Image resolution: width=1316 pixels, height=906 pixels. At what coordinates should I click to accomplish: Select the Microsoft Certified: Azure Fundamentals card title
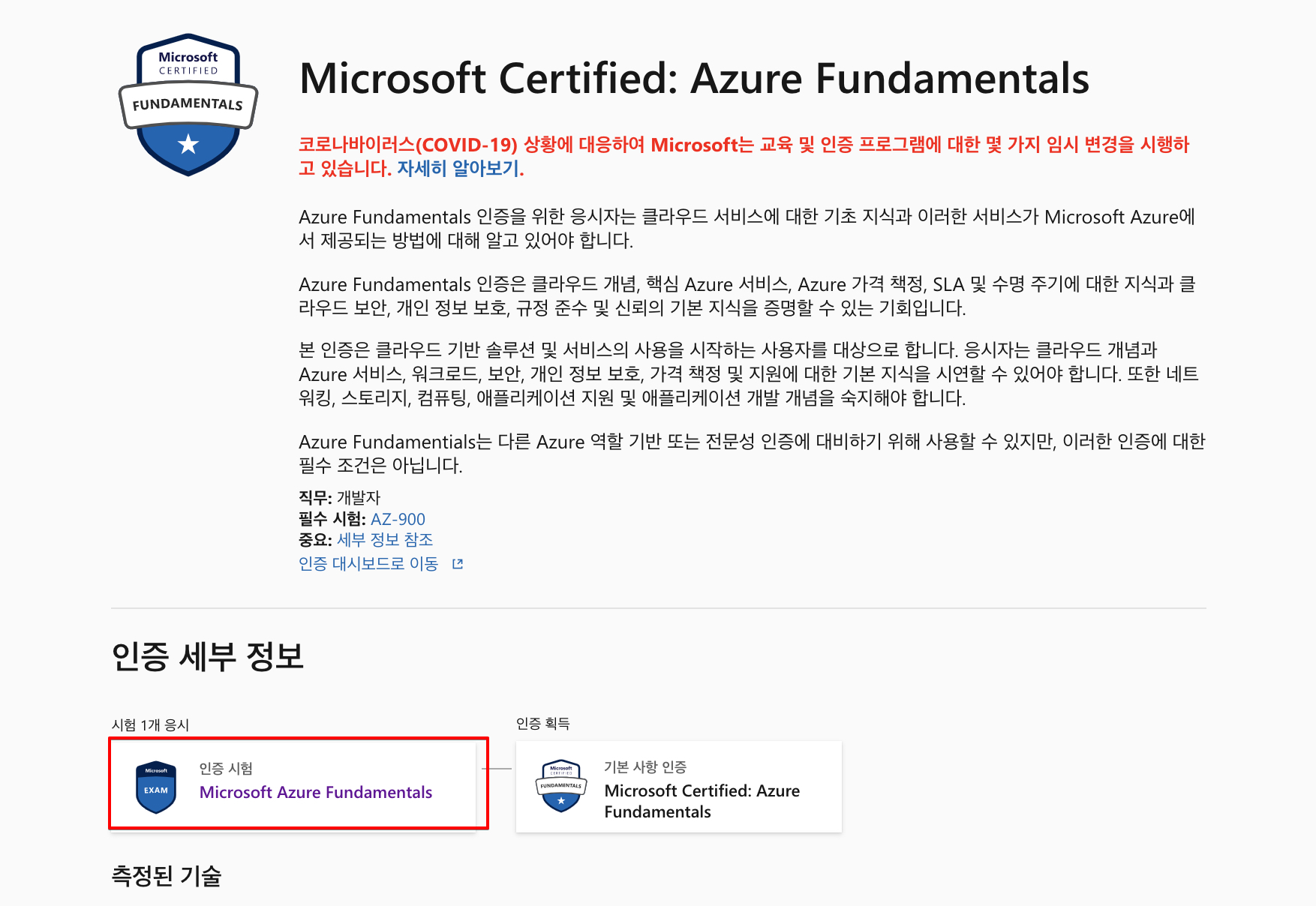click(702, 801)
